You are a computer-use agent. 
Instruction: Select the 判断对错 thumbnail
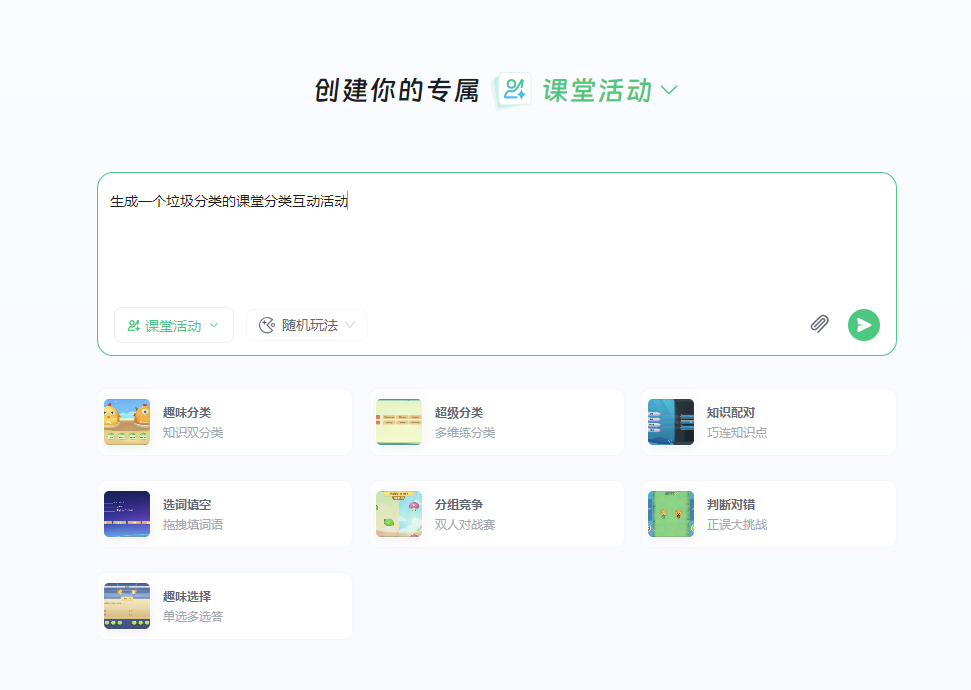click(671, 514)
